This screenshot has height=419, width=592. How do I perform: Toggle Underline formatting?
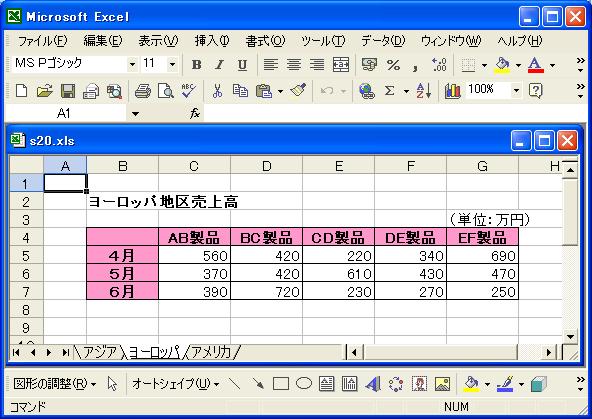pos(242,65)
